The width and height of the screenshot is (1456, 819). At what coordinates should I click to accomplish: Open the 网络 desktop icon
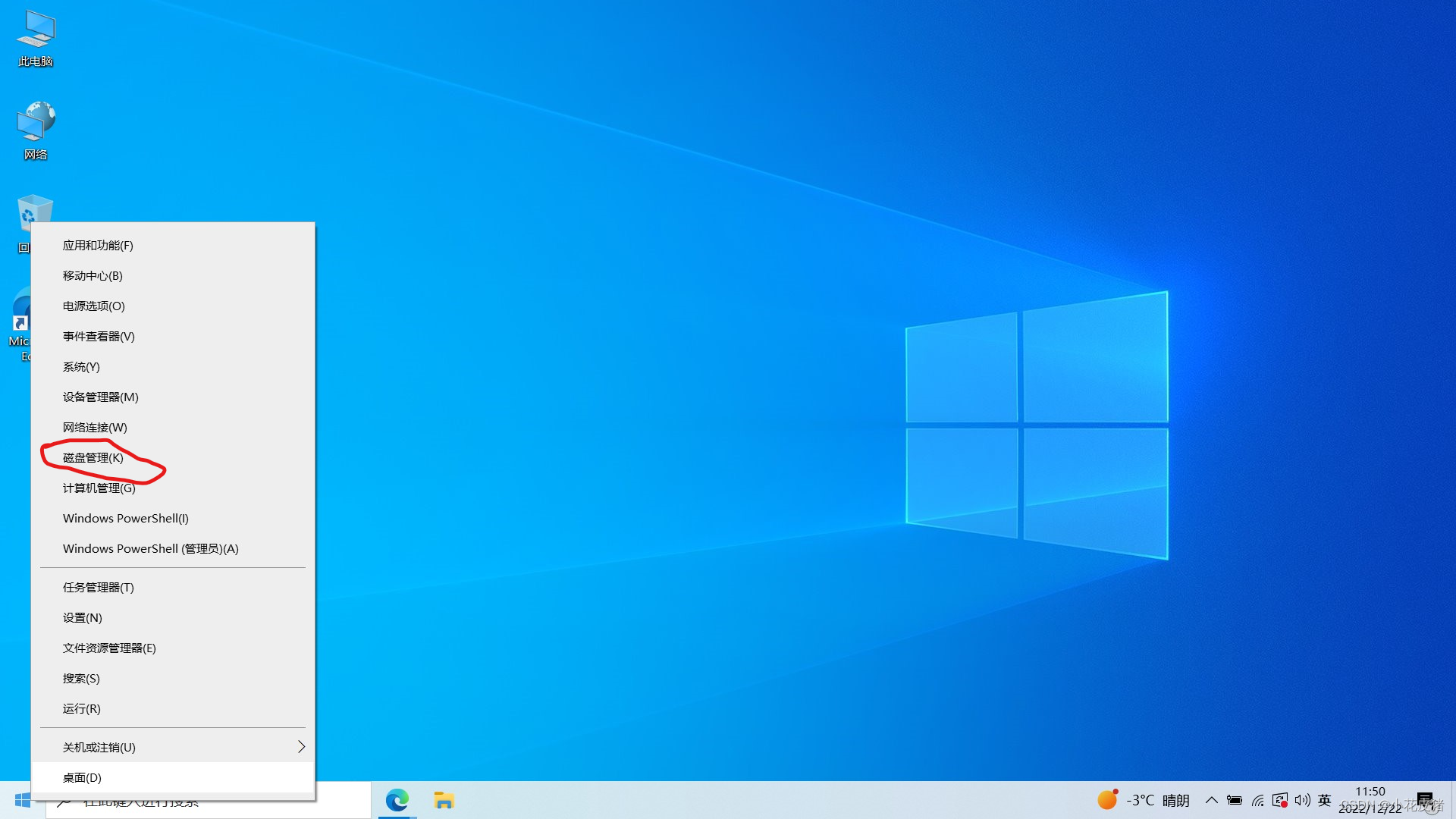pos(36,130)
